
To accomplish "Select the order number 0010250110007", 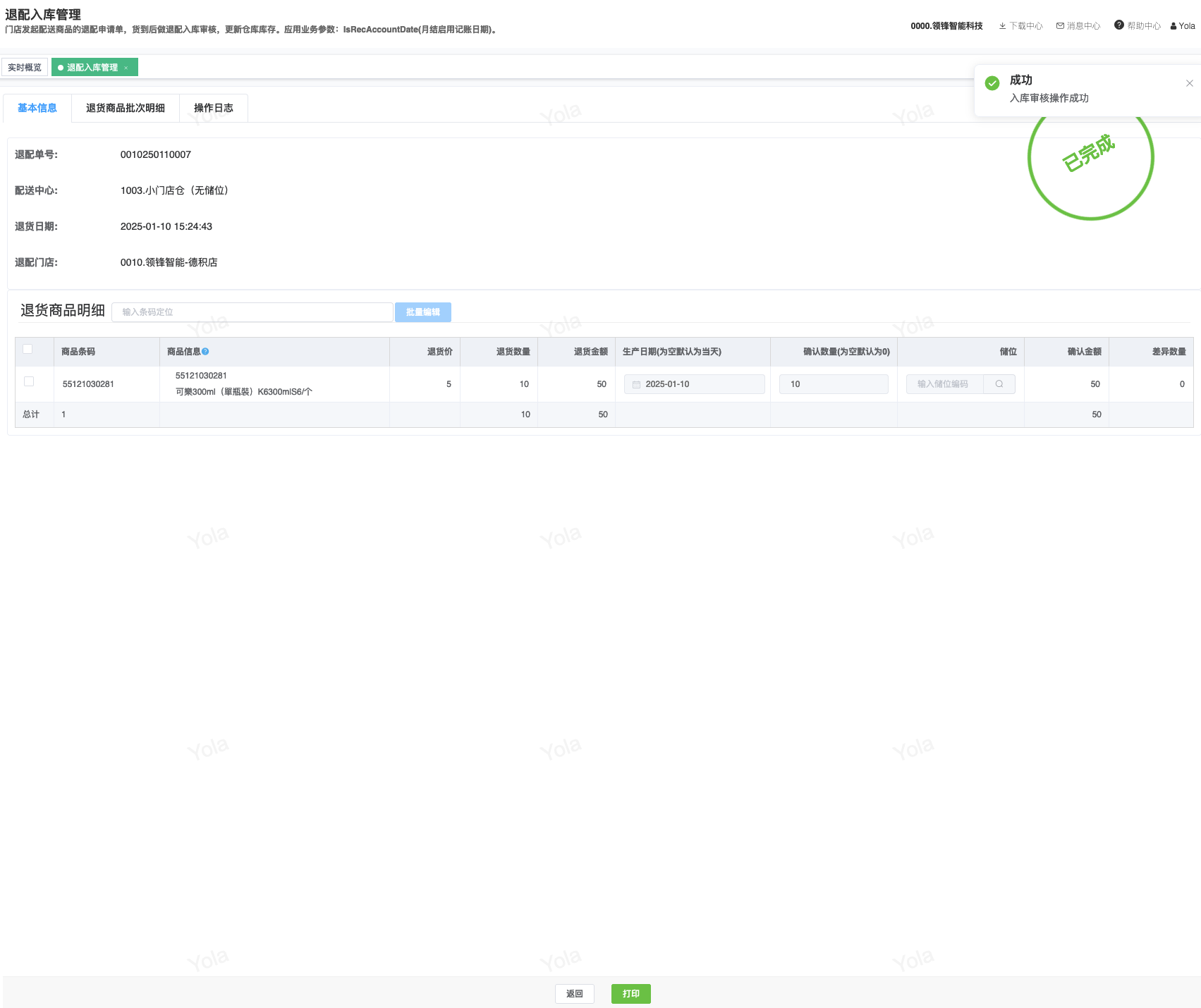I will pos(156,154).
